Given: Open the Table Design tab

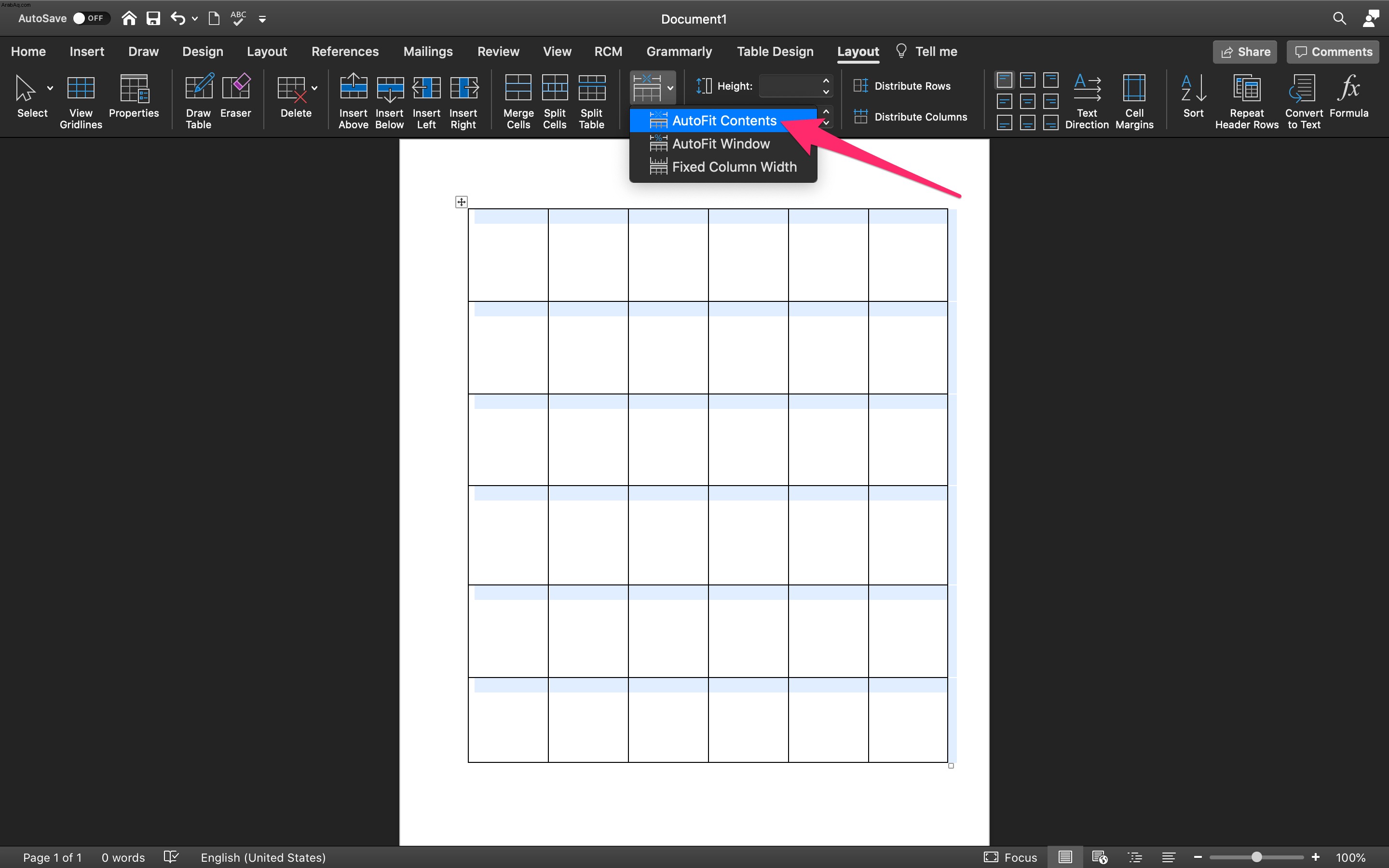Looking at the screenshot, I should tap(775, 52).
